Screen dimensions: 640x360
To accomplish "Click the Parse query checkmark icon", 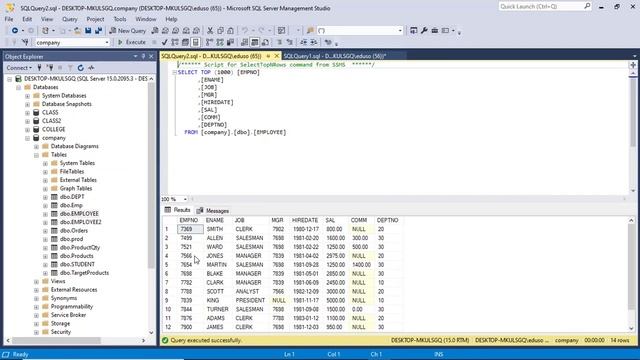I will 164,42.
